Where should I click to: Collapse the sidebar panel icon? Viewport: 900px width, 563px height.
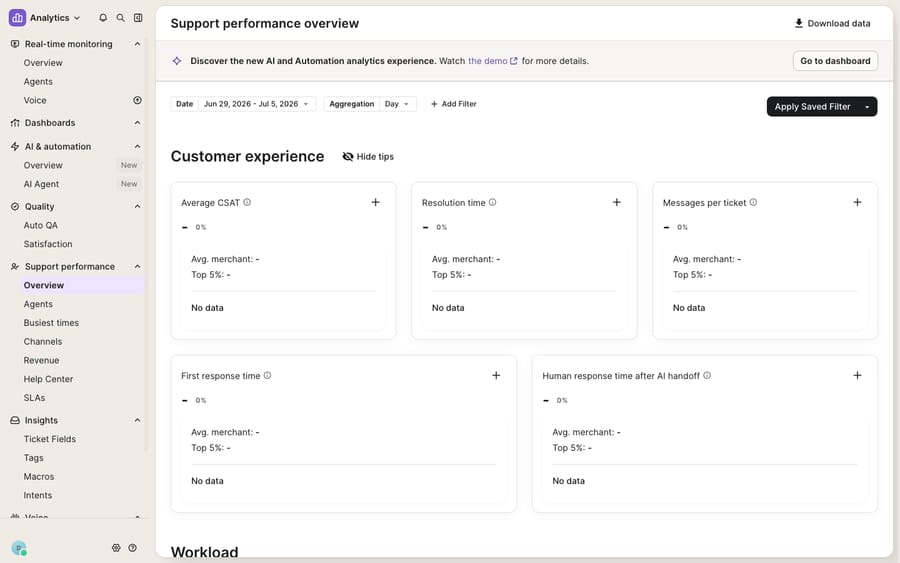138,18
